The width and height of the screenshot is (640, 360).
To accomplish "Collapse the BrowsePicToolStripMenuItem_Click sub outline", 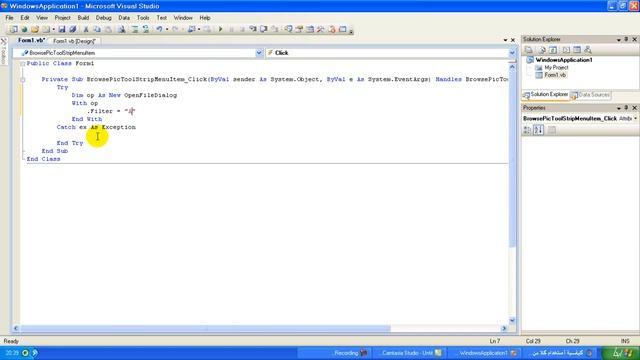I will (x=23, y=80).
